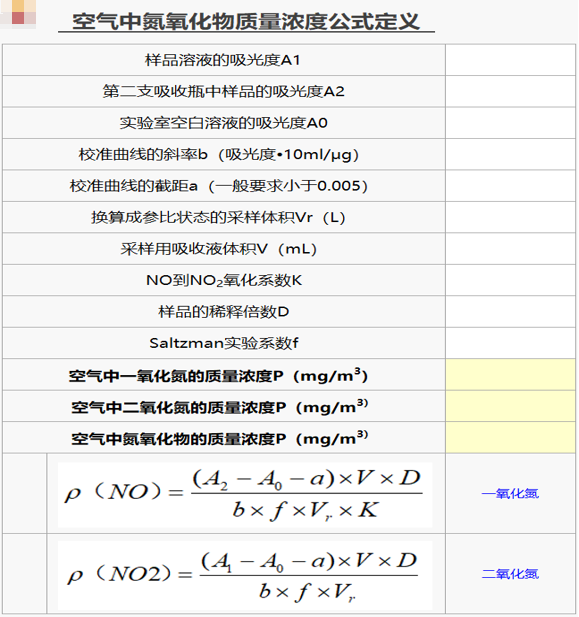This screenshot has height=617, width=579.
Task: Click the yellow result cell for 一氧化氮 concentration
Action: (x=511, y=375)
